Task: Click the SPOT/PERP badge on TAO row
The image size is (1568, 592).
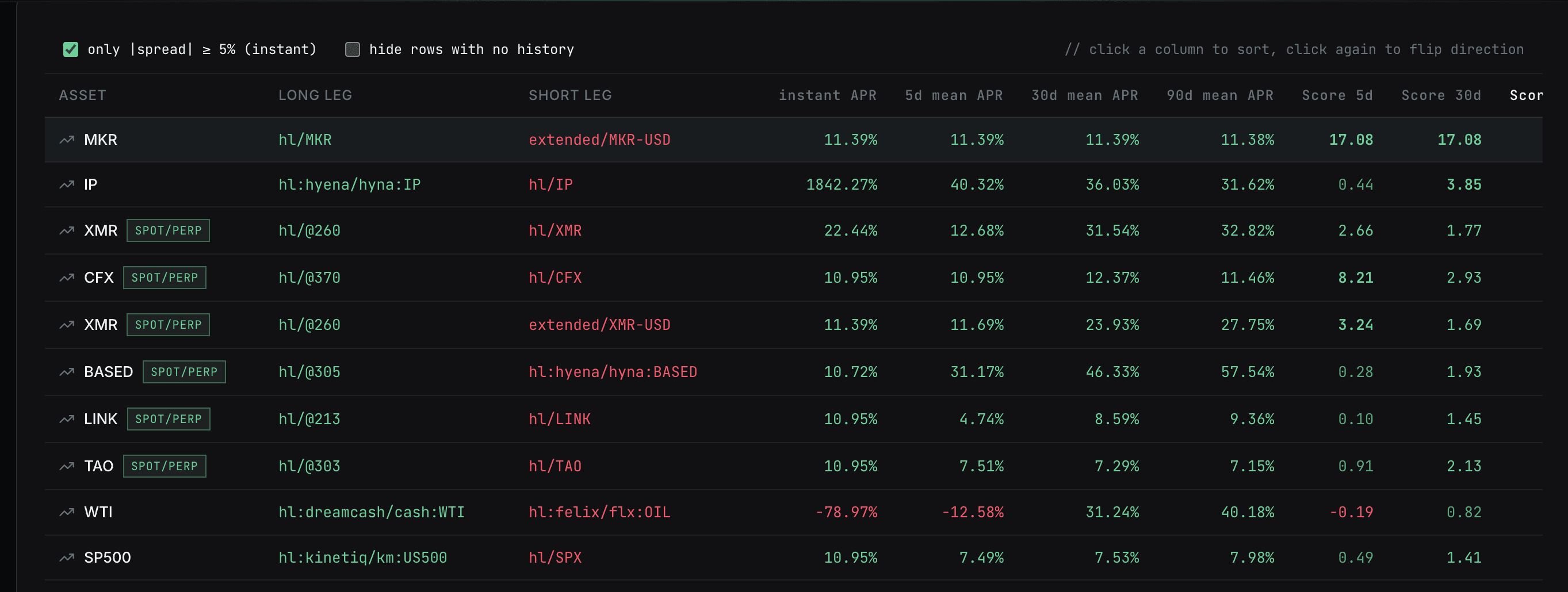Action: tap(165, 467)
